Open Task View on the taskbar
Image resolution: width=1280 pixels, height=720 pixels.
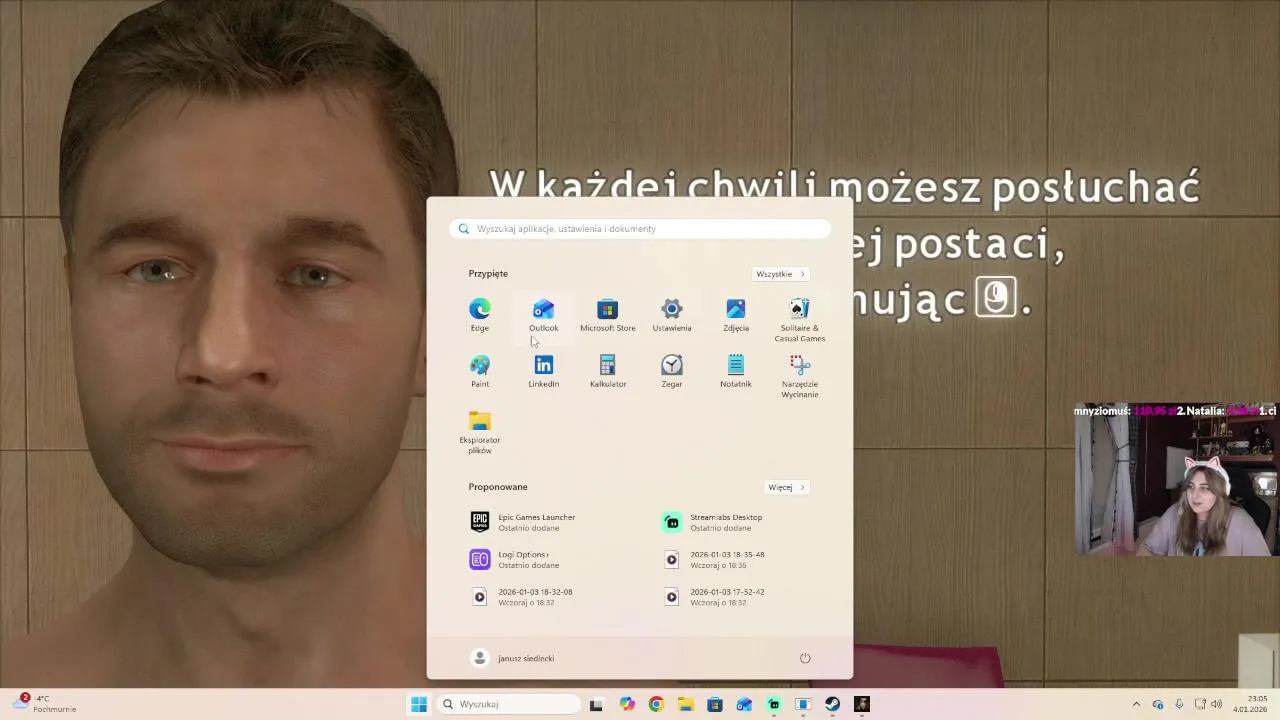point(596,704)
